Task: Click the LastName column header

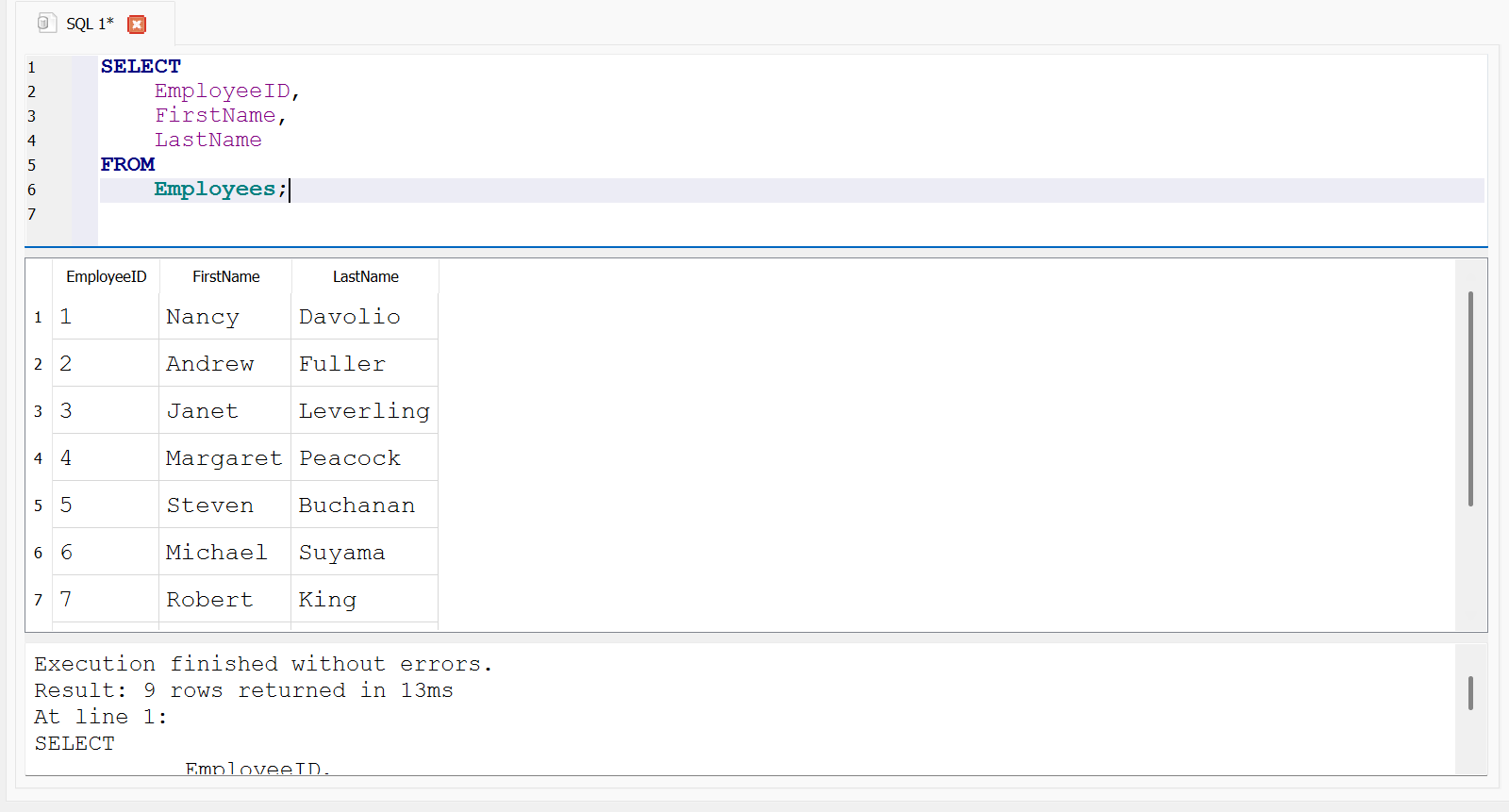Action: 365,276
